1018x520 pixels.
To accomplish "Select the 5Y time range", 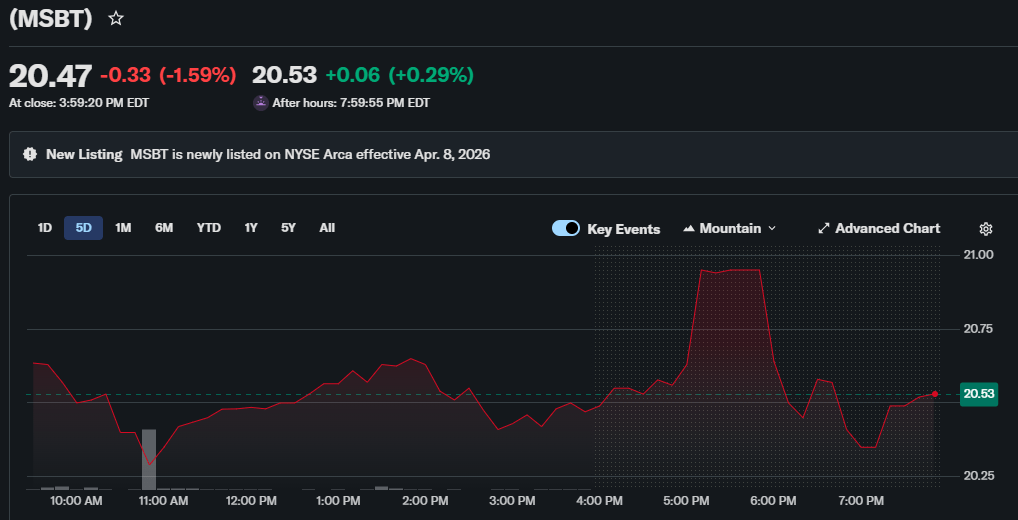I will tap(288, 228).
